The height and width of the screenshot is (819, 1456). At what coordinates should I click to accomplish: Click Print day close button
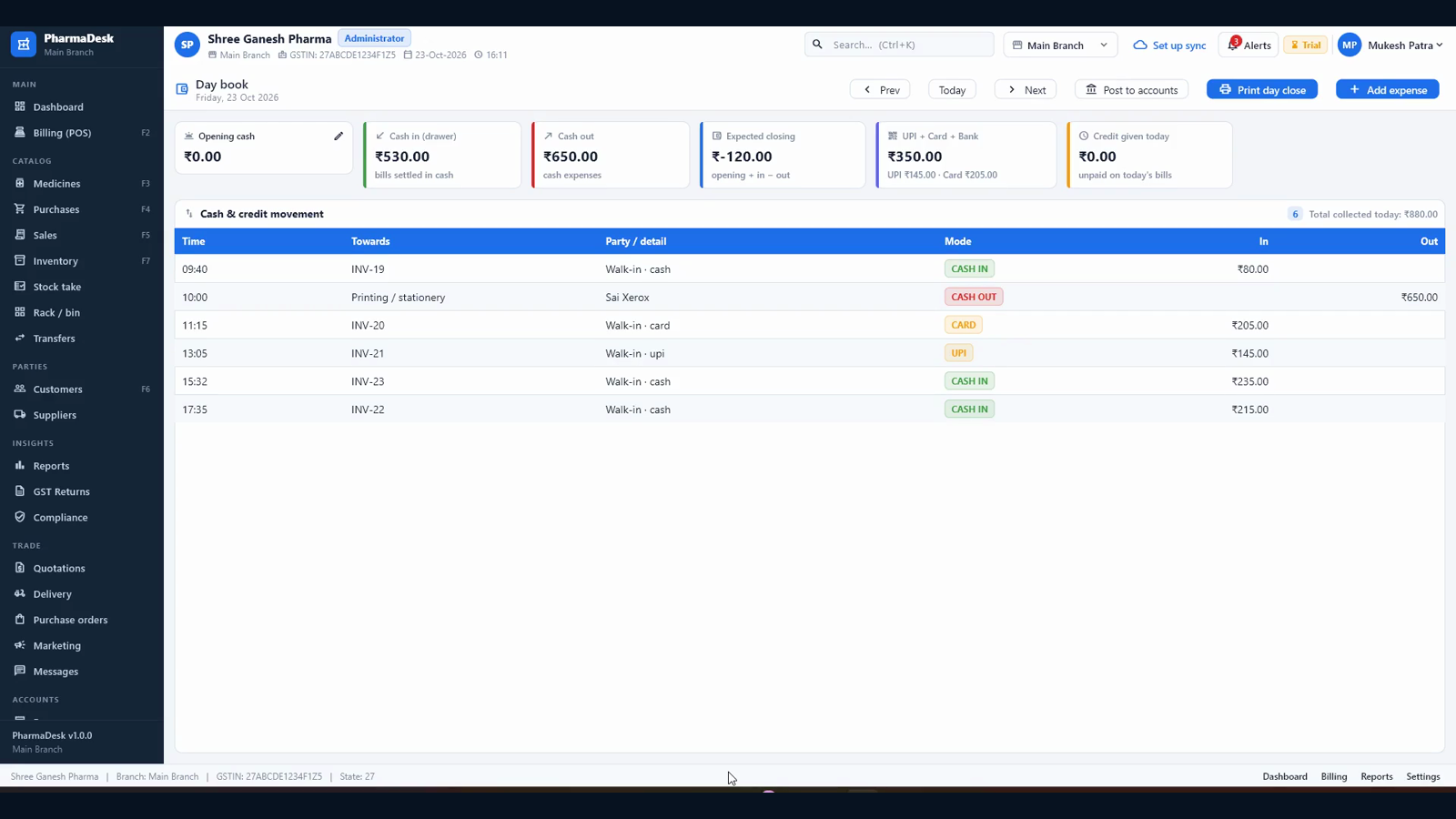(x=1262, y=89)
